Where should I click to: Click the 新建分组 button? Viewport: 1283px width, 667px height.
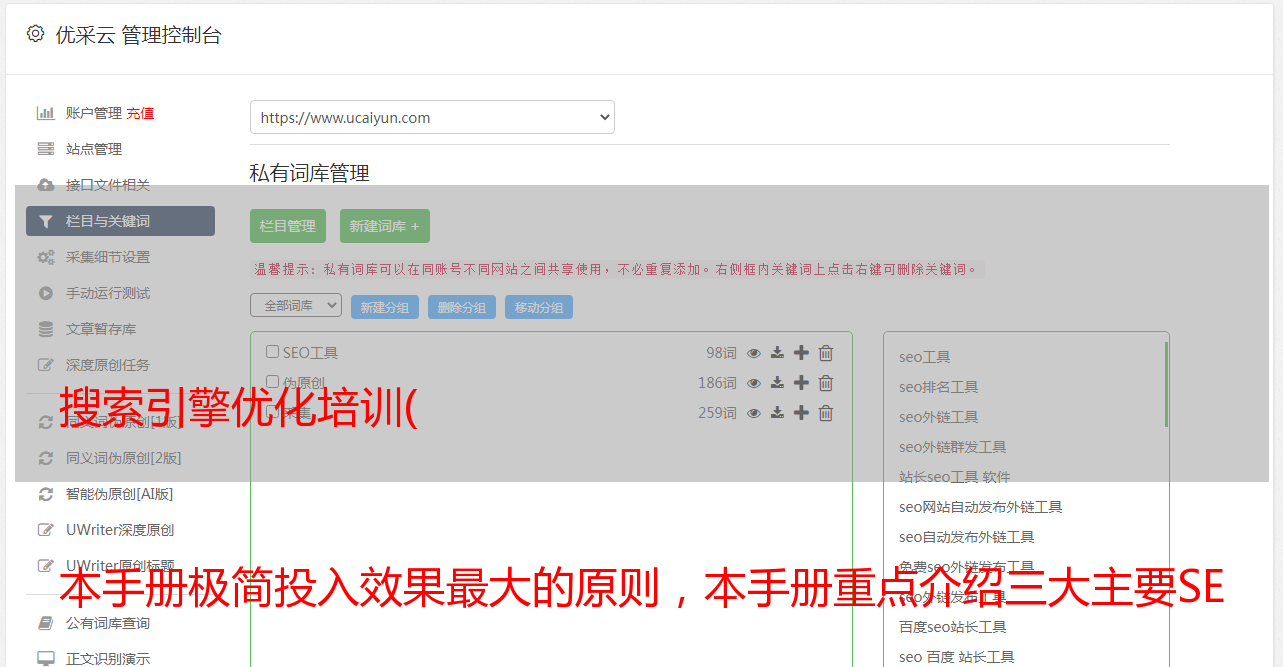pyautogui.click(x=385, y=307)
